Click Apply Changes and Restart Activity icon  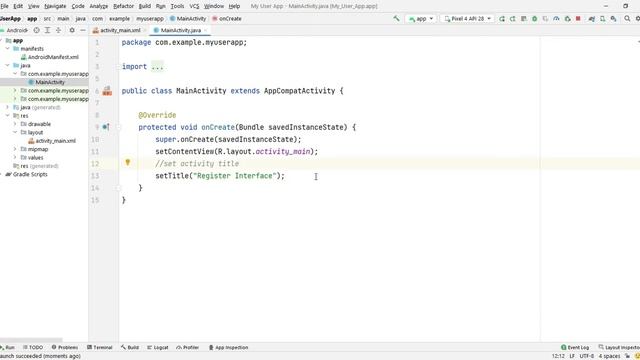[513, 19]
